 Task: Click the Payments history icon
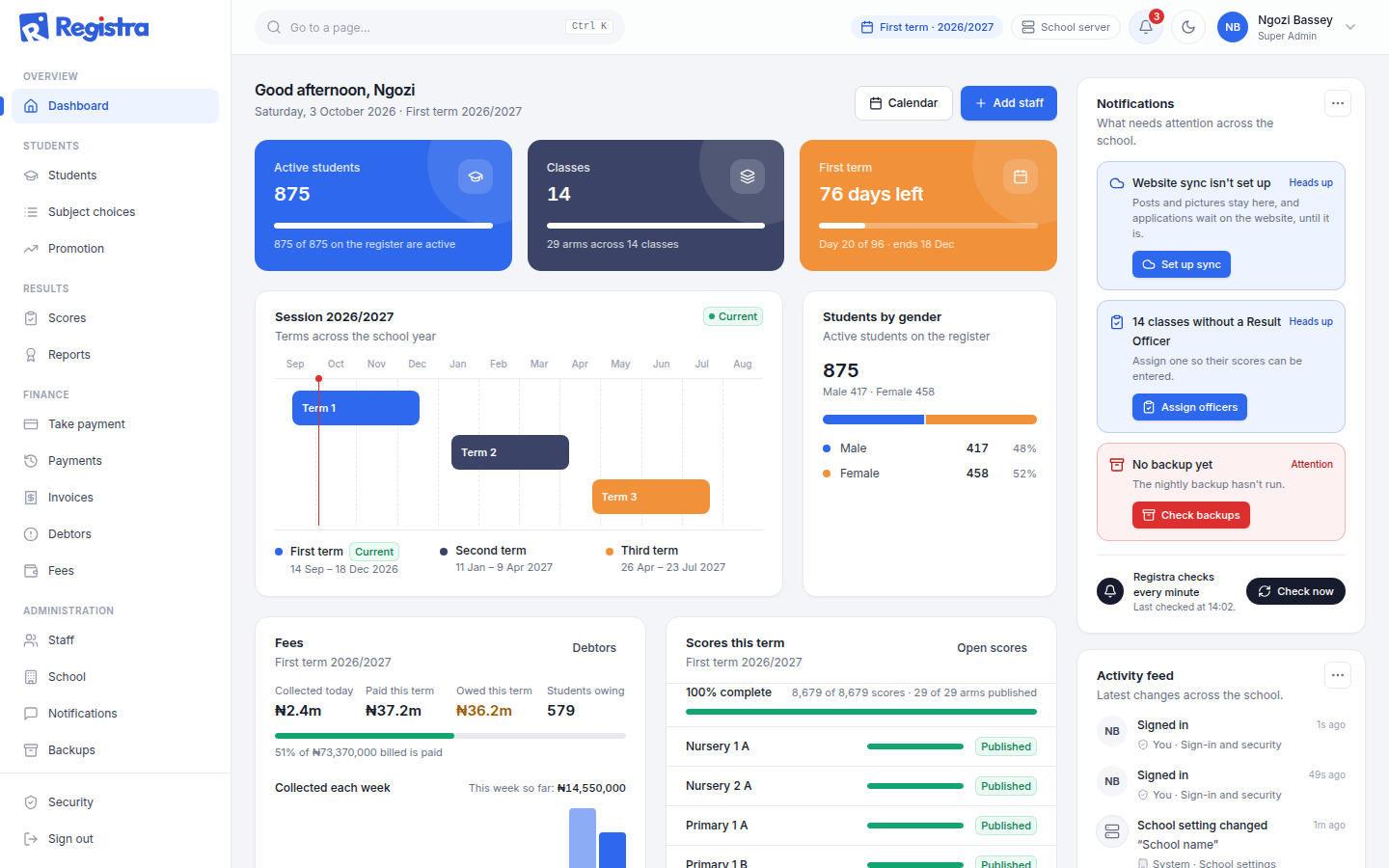[31, 461]
